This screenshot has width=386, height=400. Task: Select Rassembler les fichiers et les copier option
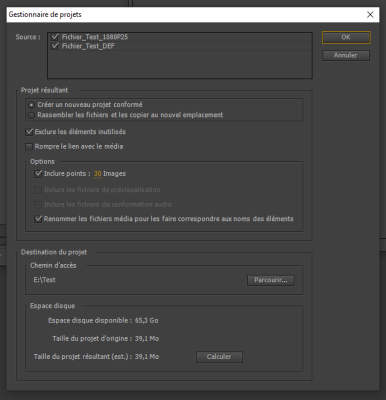coord(31,115)
